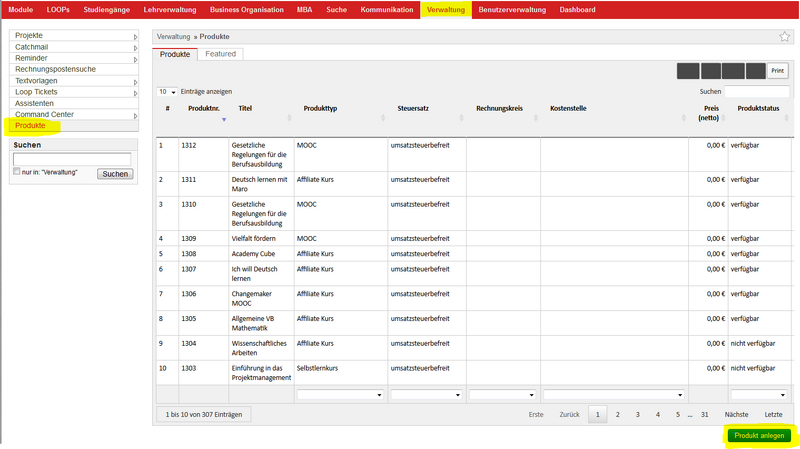Sort by Preis (netto) column header
The height and width of the screenshot is (449, 800).
click(709, 113)
